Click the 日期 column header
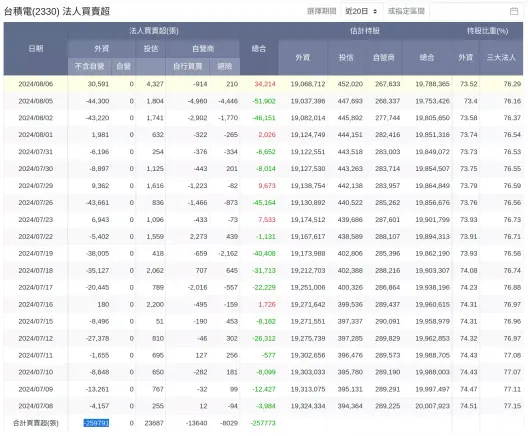Image resolution: width=528 pixels, height=436 pixels. click(x=36, y=48)
